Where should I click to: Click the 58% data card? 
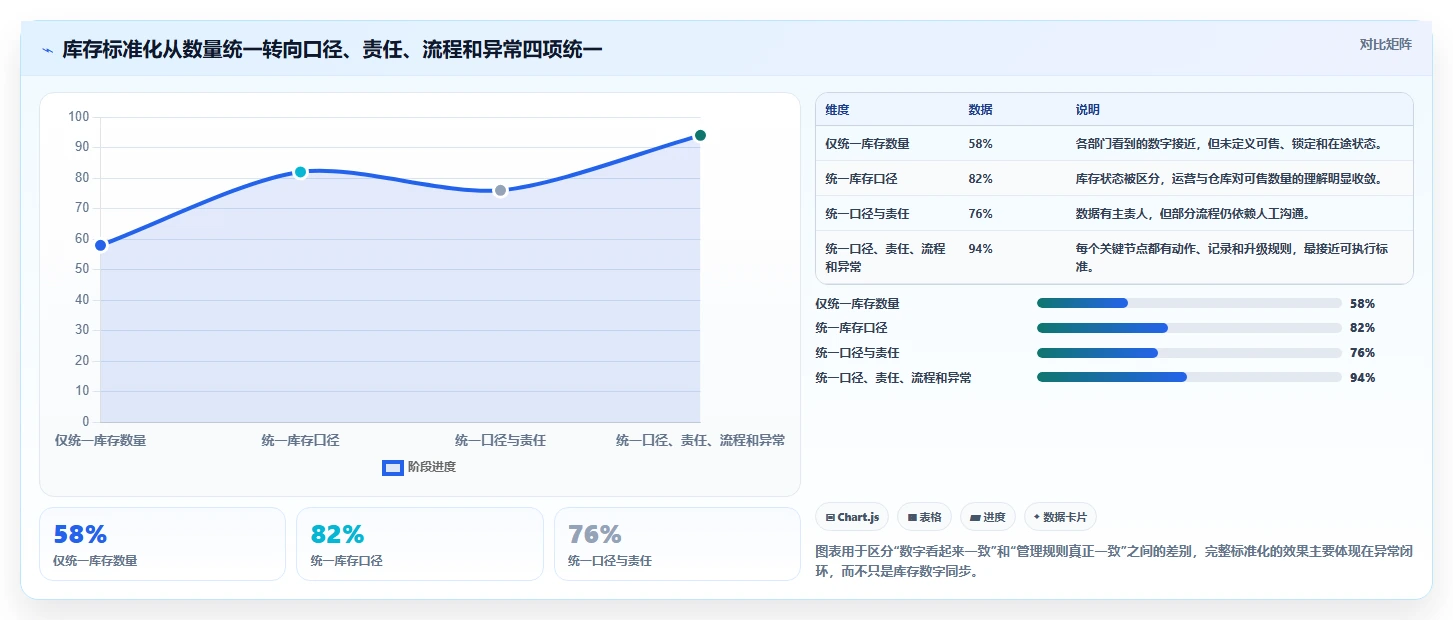[x=162, y=544]
